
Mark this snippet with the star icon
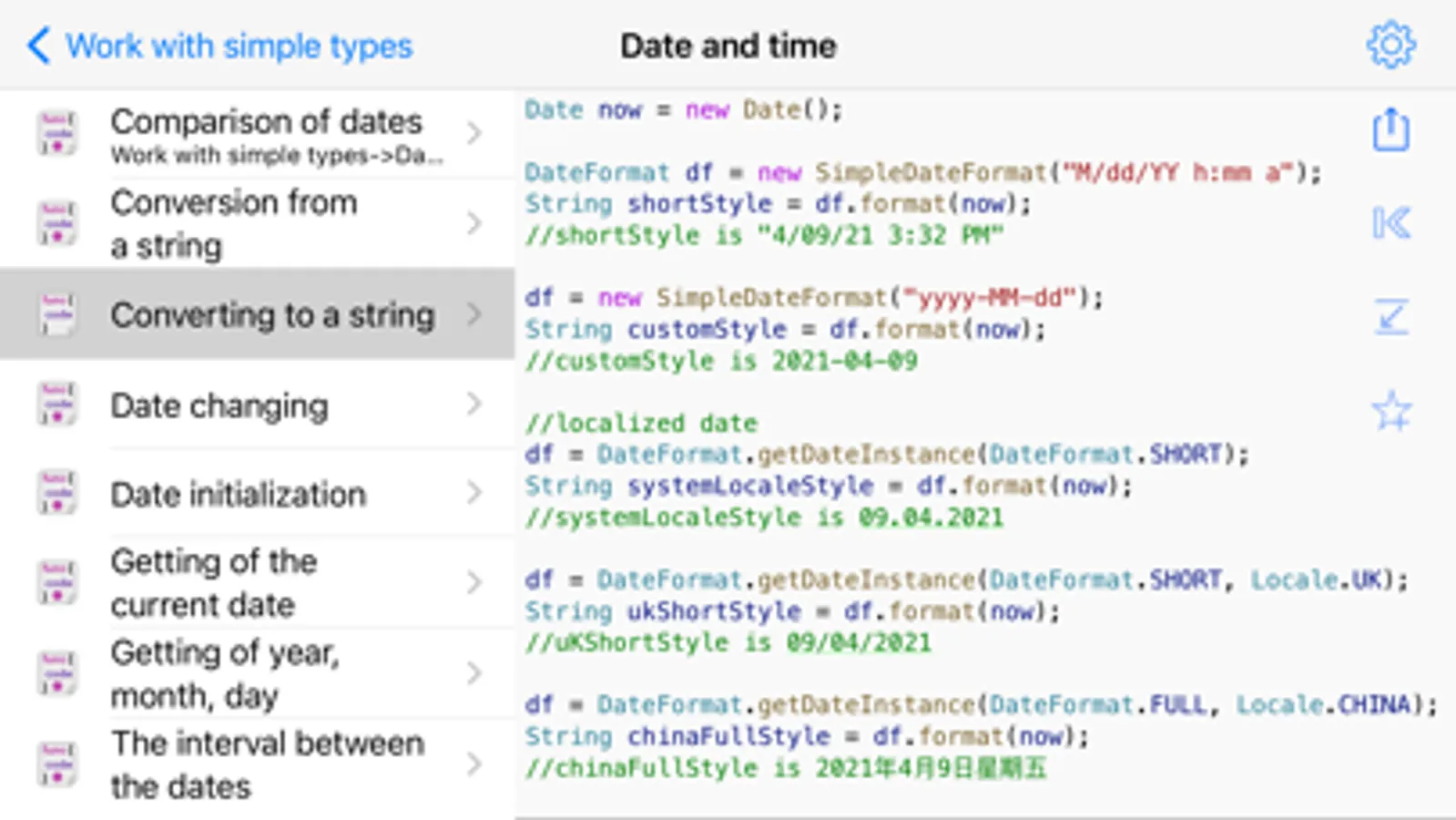point(1390,411)
